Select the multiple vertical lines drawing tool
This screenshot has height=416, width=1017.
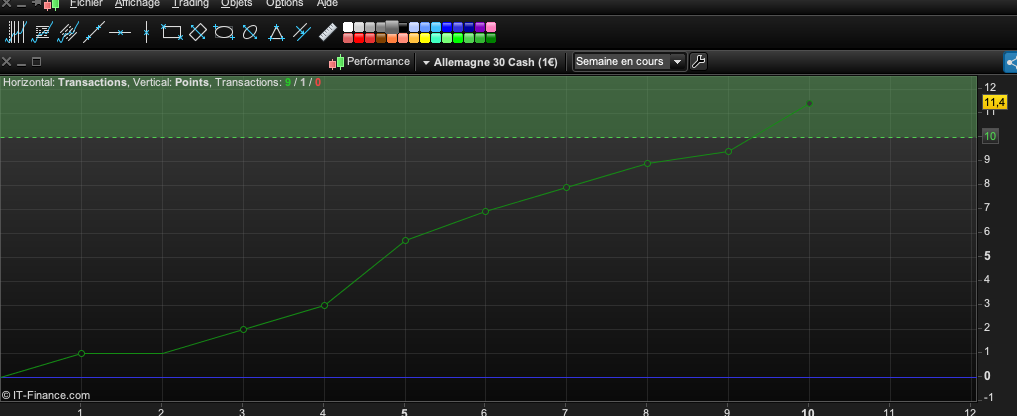[16, 31]
